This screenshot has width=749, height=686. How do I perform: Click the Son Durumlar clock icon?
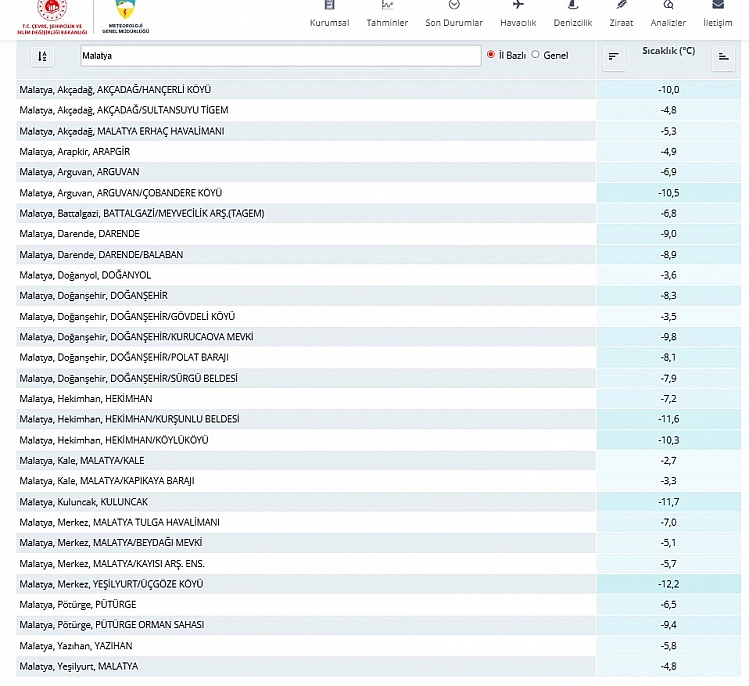point(454,6)
